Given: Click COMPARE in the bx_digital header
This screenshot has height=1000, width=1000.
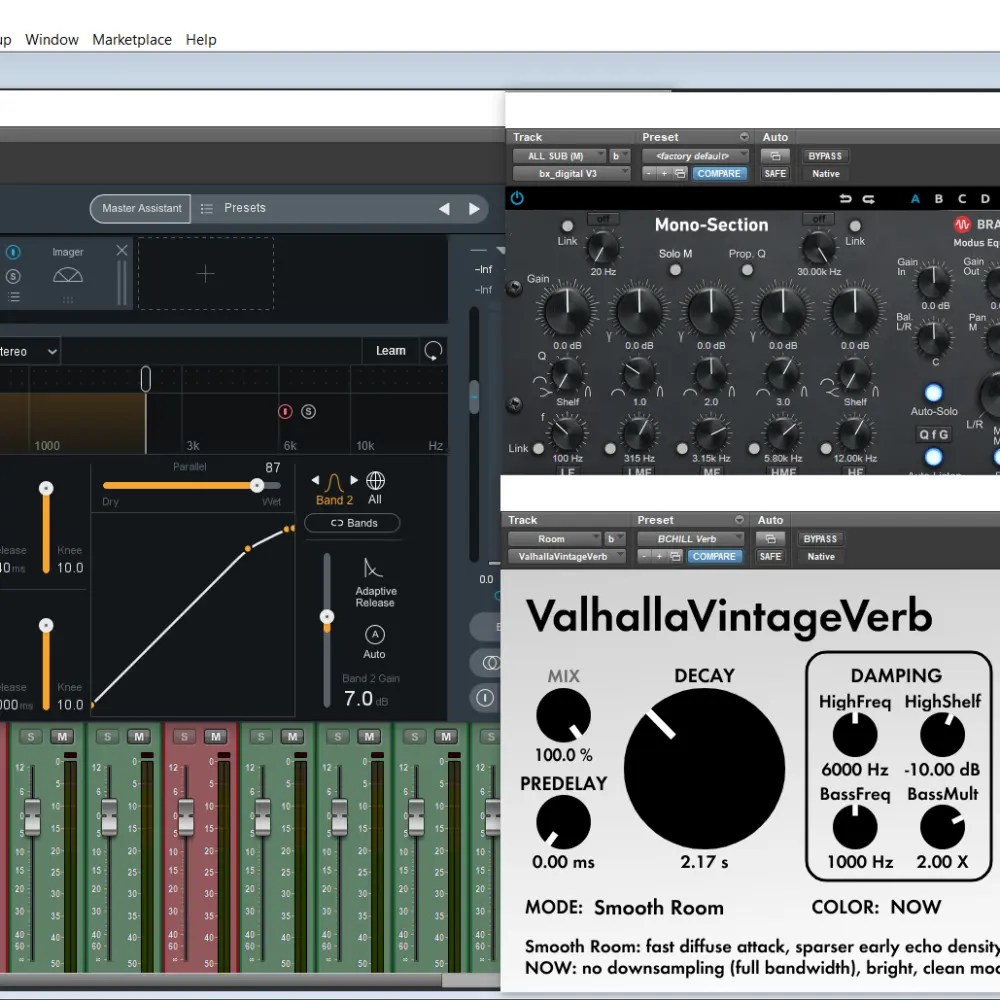Looking at the screenshot, I should 719,173.
